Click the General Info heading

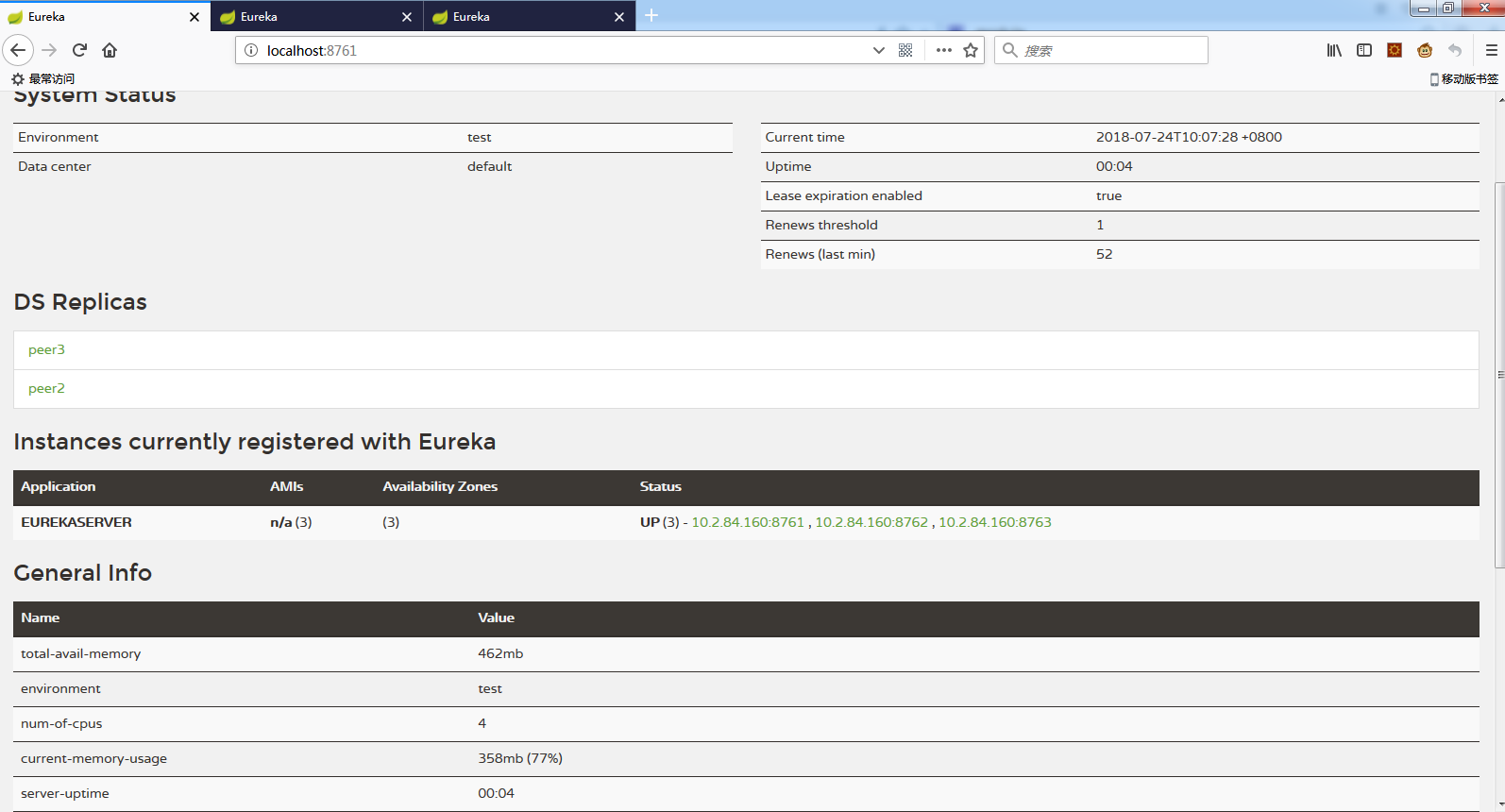83,573
